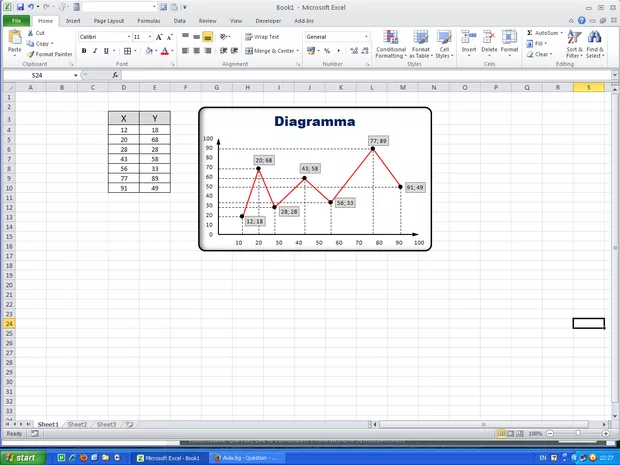This screenshot has width=620, height=465.
Task: Expand the Name Box dropdown arrow
Action: click(76, 75)
